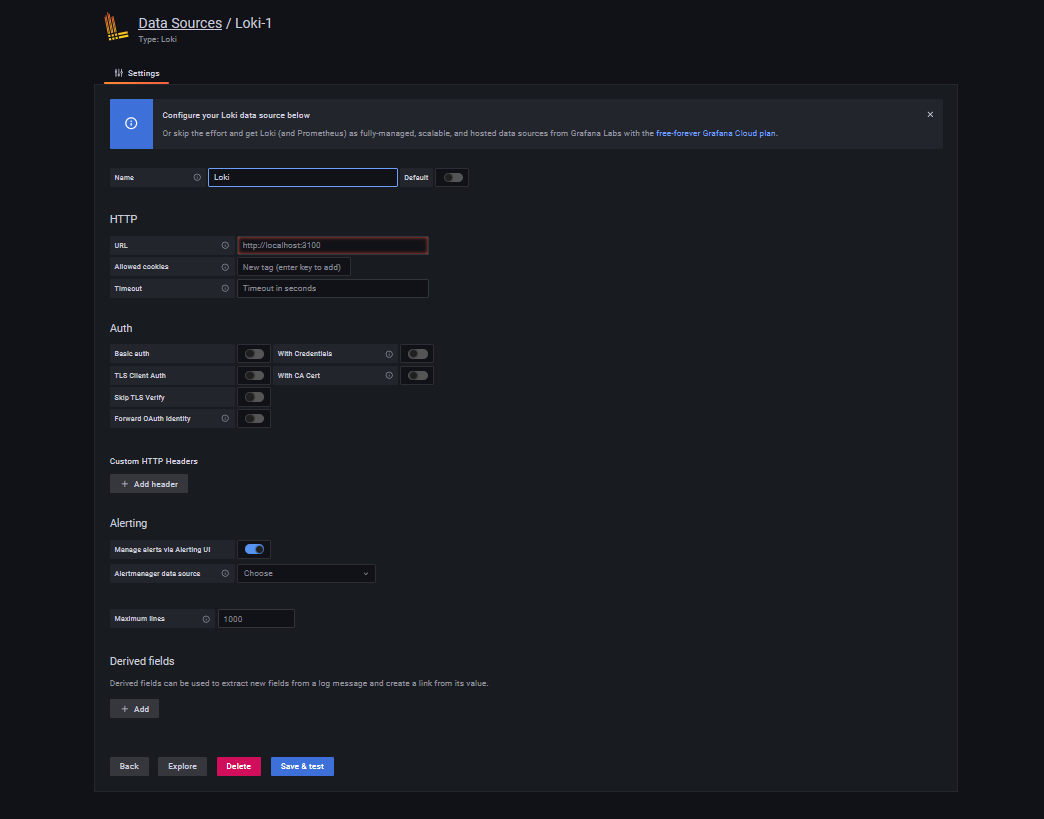Click the Forward OAuth Identity info icon
The width and height of the screenshot is (1044, 819).
coord(225,419)
